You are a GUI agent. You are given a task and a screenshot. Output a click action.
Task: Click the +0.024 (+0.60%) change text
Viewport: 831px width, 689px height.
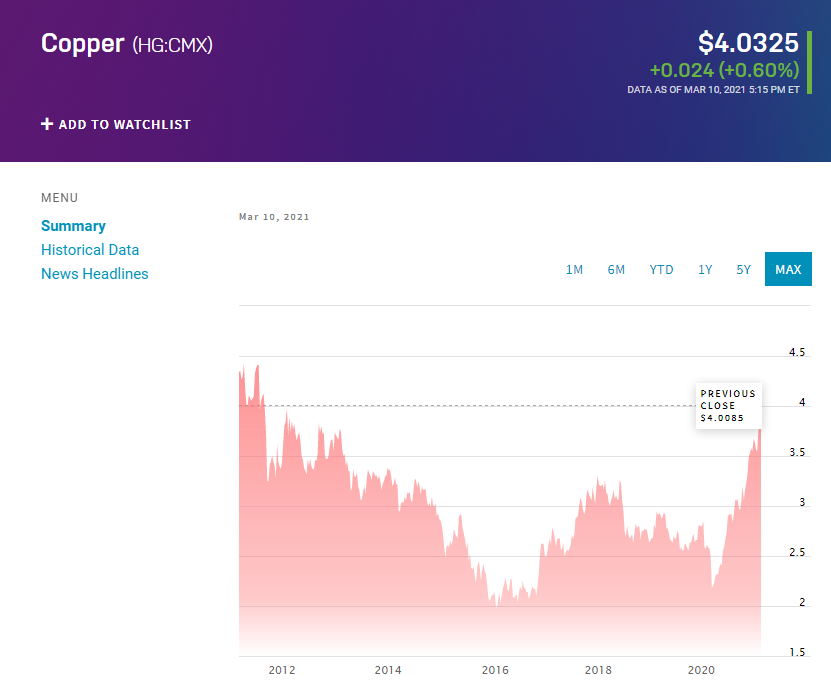724,70
